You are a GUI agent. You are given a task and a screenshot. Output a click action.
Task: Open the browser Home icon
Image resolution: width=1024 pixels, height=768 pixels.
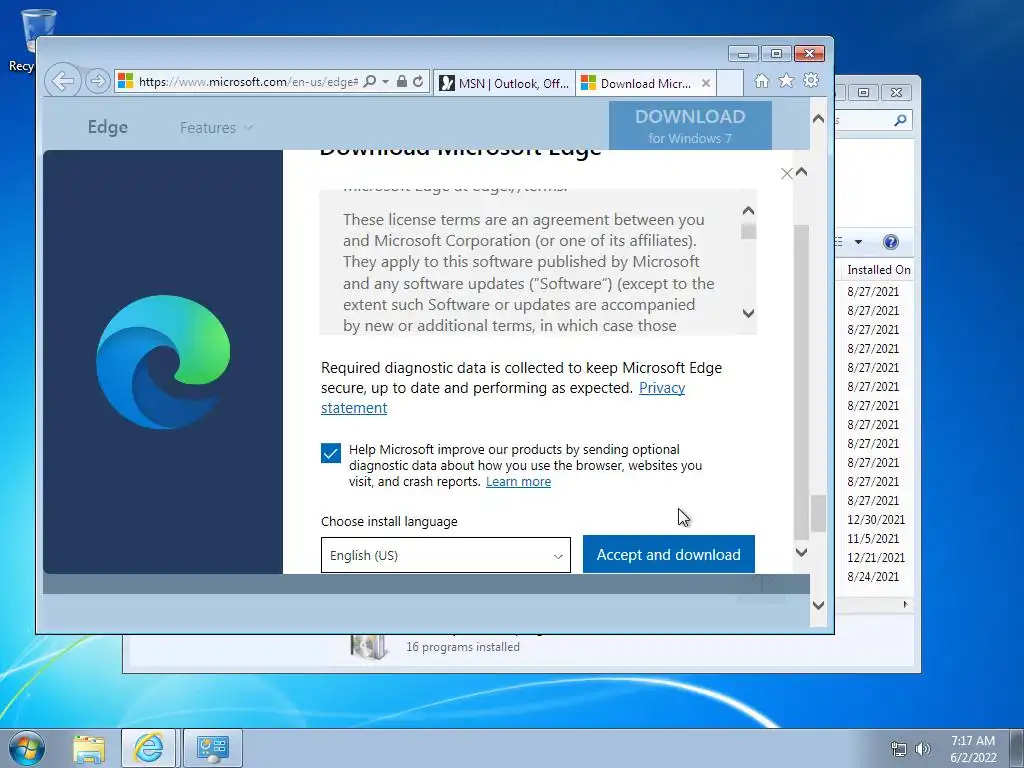761,80
